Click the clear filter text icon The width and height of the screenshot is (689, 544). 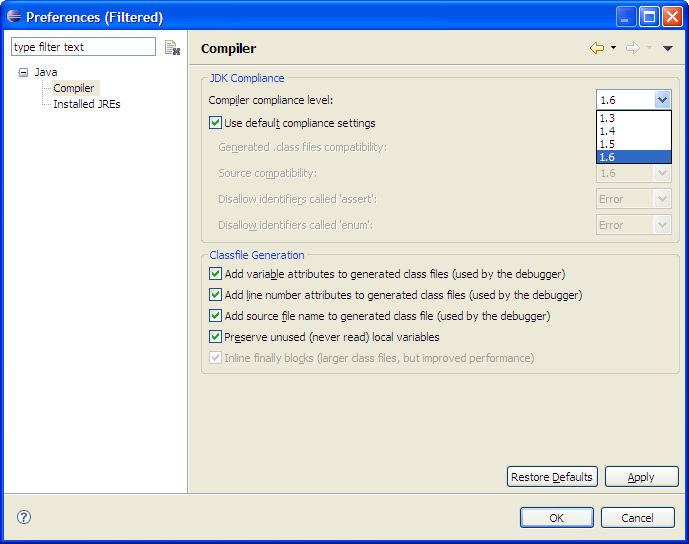click(x=172, y=47)
